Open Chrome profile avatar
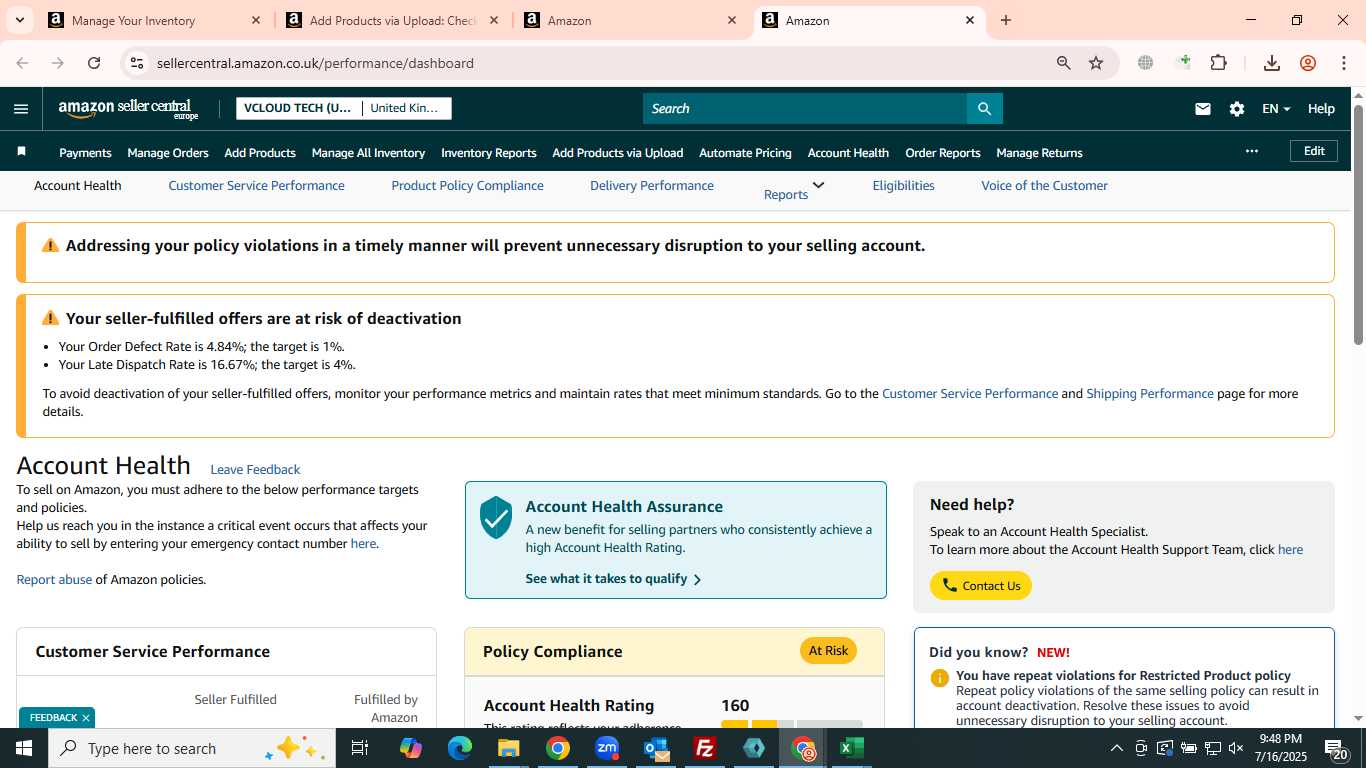 [x=1308, y=63]
